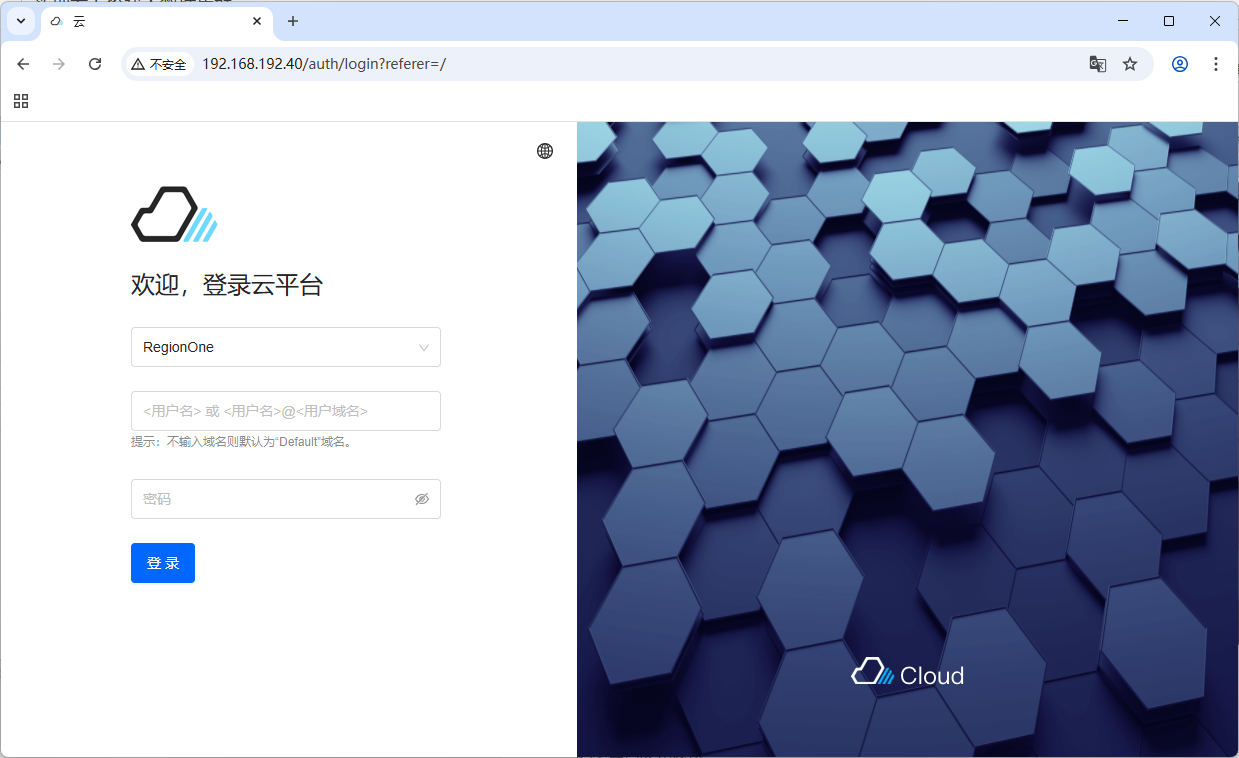Open the translate page icon
Screen dimensions: 1239x758
tap(1098, 64)
